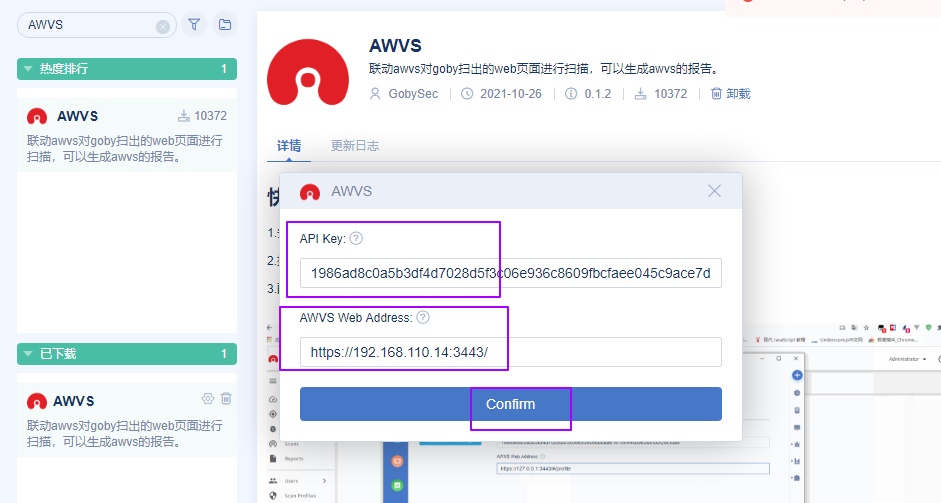Click the Confirm button

coord(511,404)
